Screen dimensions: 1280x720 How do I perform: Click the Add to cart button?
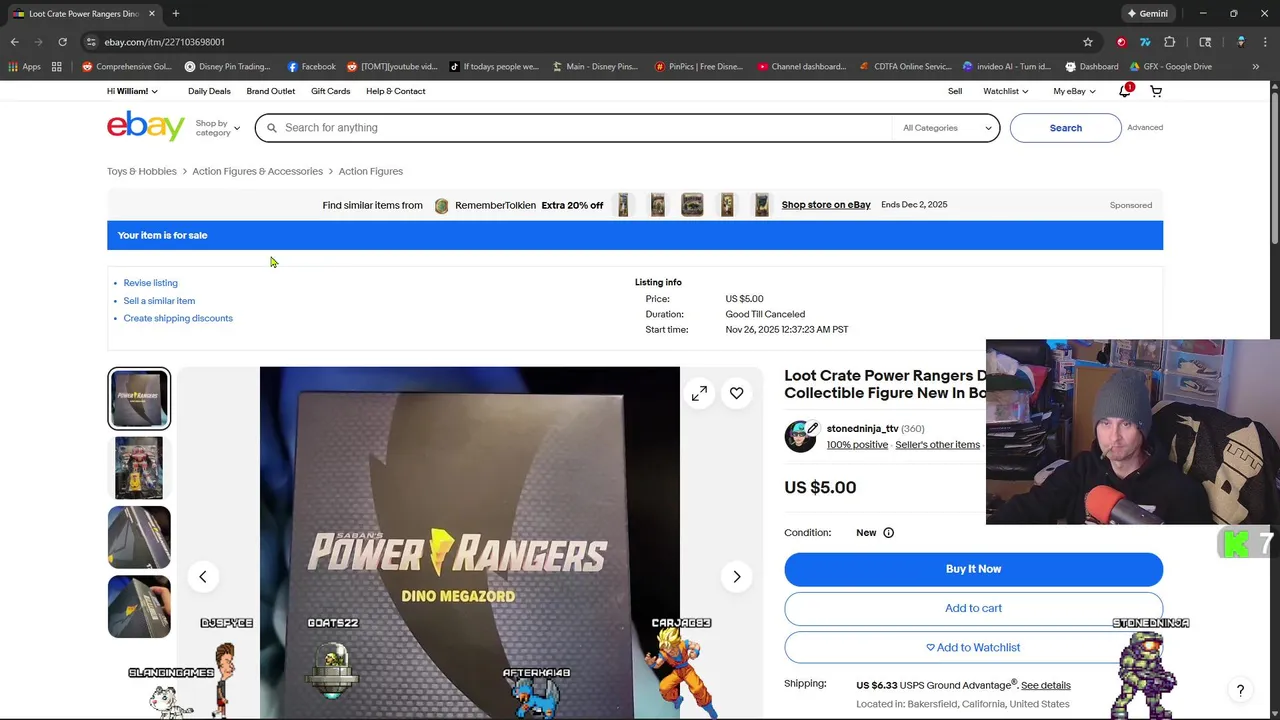click(973, 608)
